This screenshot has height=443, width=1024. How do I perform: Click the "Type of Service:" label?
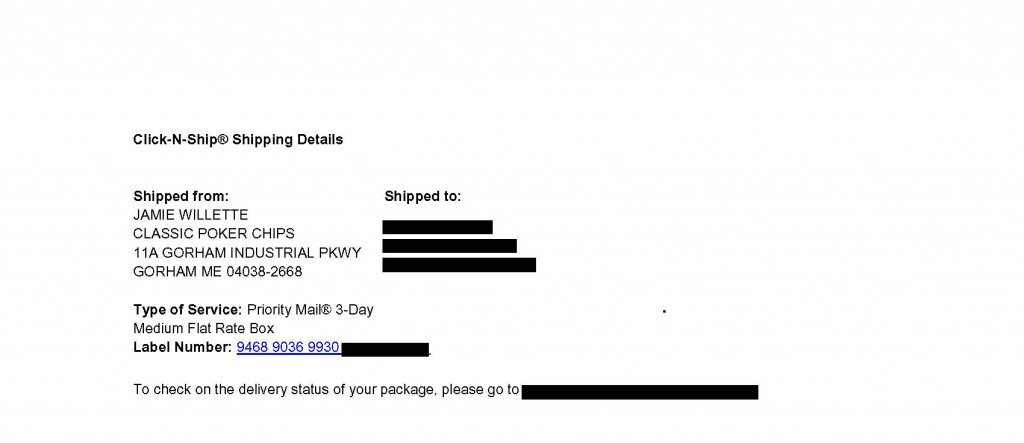click(187, 310)
